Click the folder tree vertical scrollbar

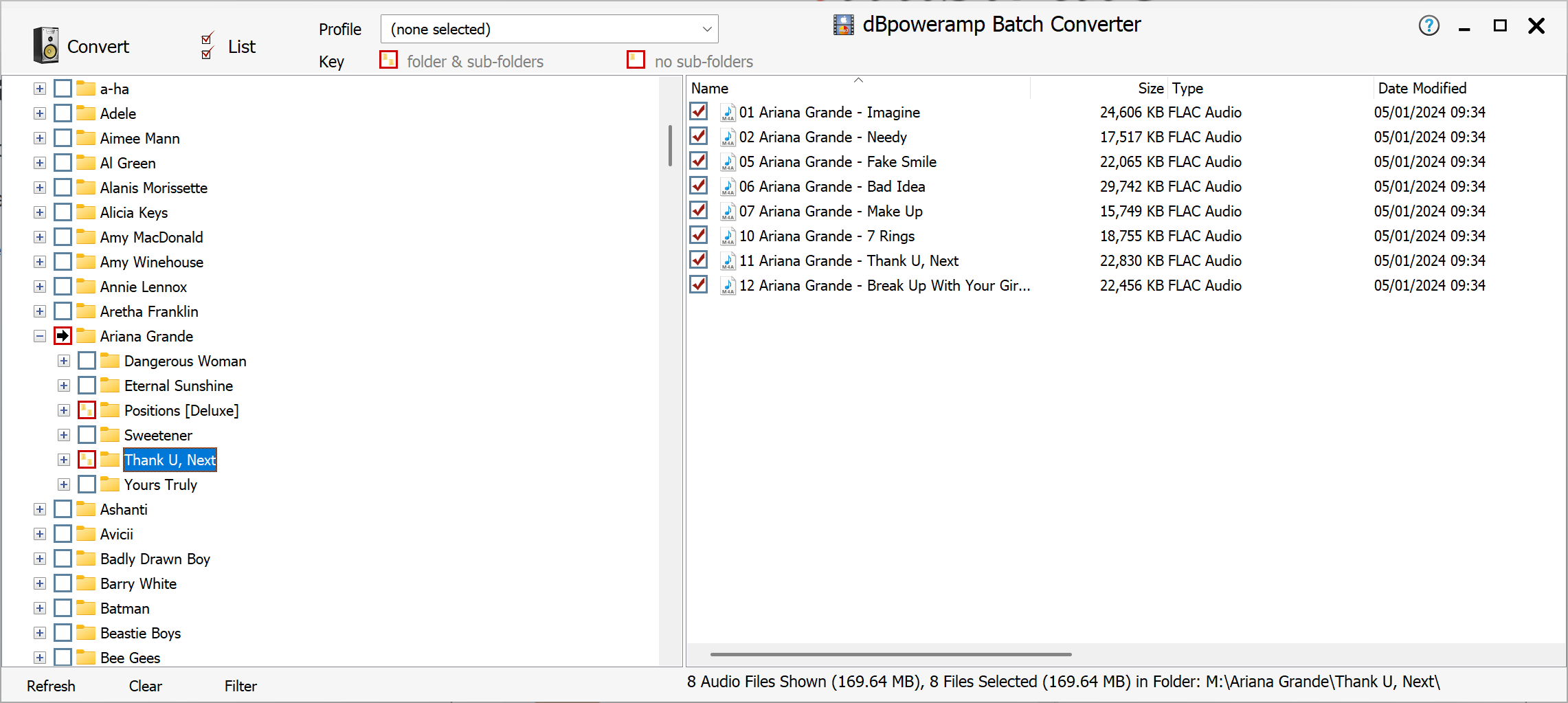tap(670, 146)
